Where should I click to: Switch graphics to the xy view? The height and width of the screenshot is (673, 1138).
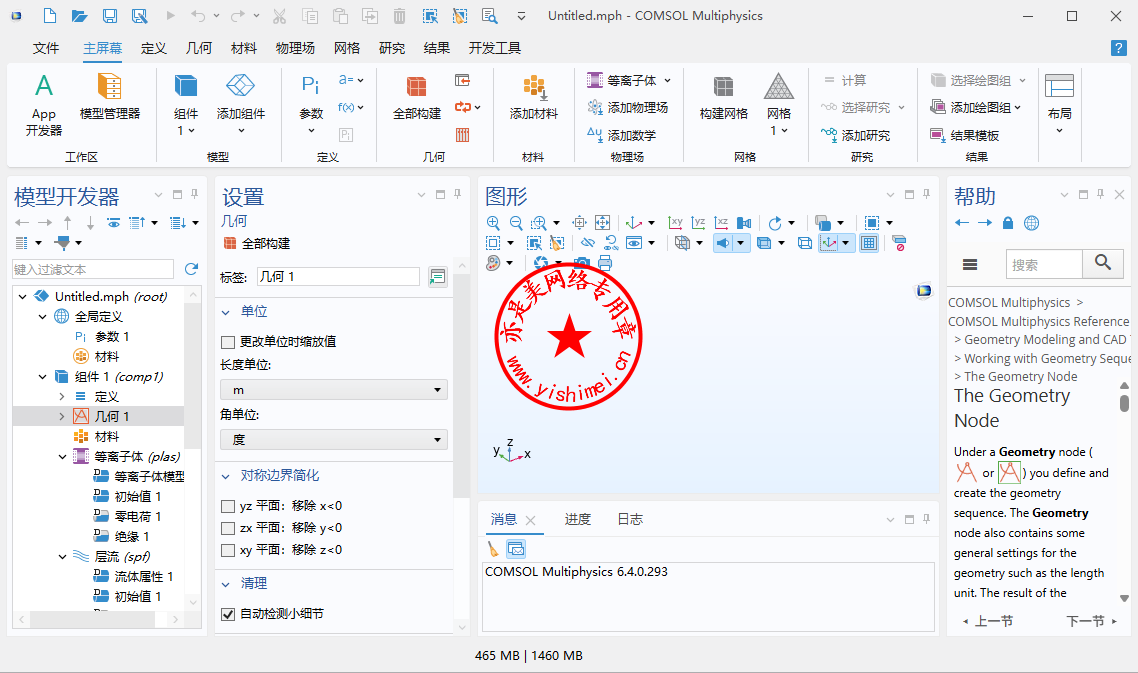676,223
